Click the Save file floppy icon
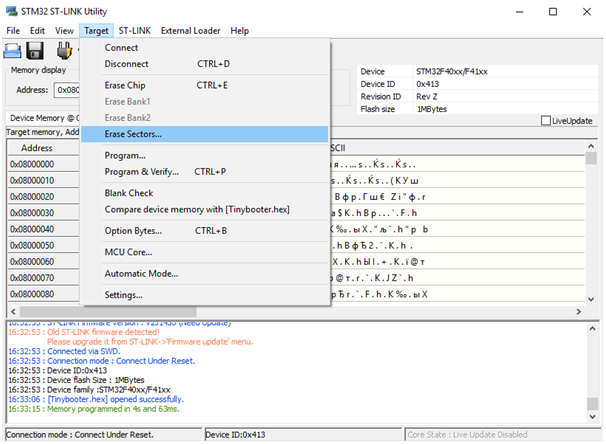This screenshot has height=444, width=606. [35, 51]
